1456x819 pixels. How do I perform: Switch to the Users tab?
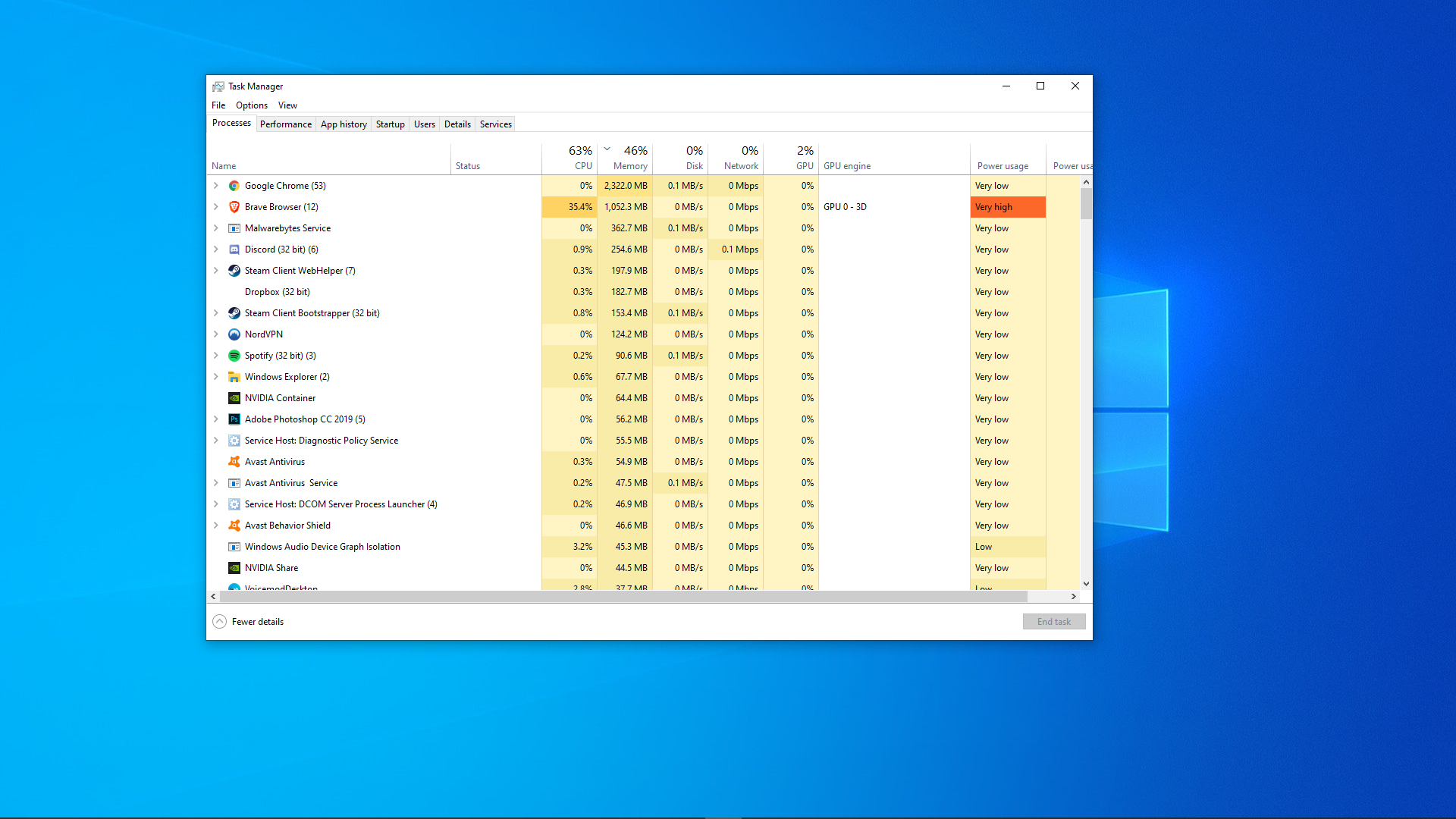click(425, 124)
